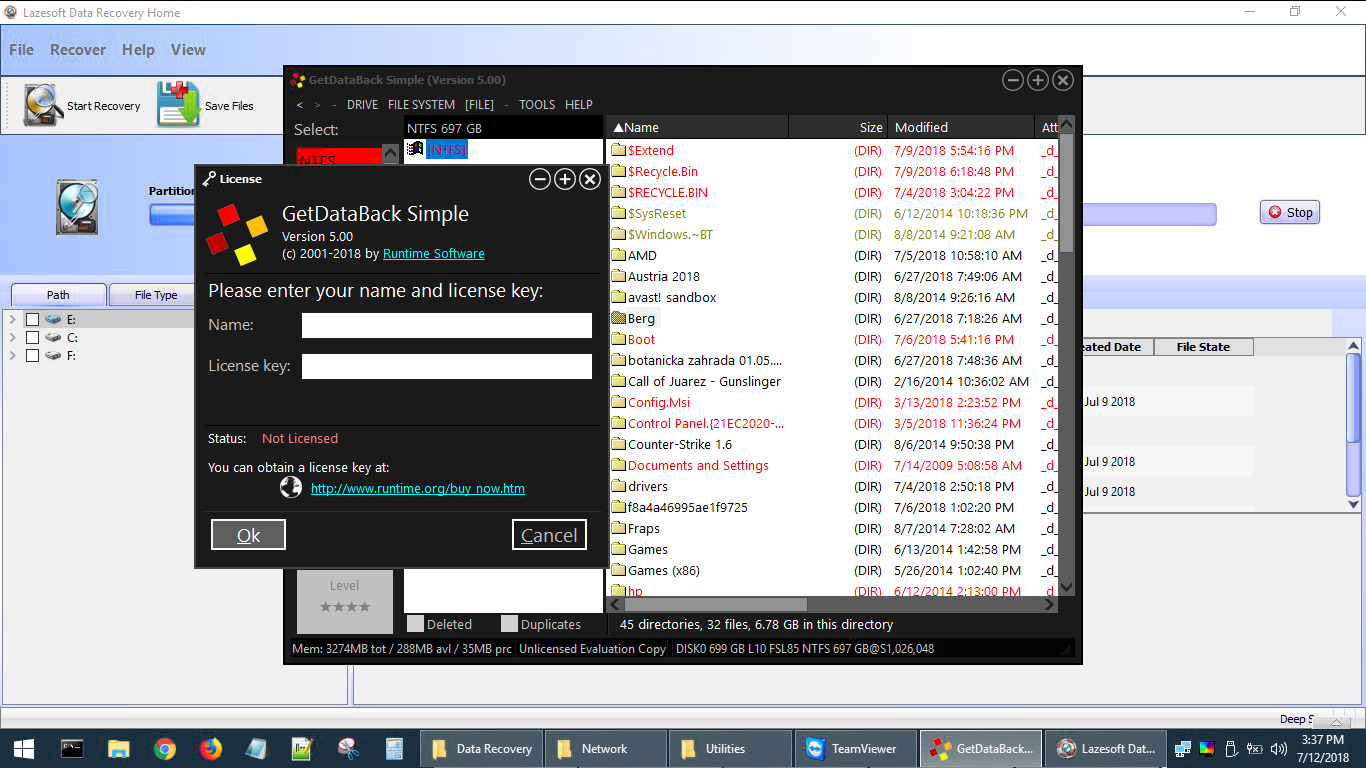Click the forward arrow in GetDataBack menu bar
This screenshot has width=1366, height=768.
click(317, 104)
